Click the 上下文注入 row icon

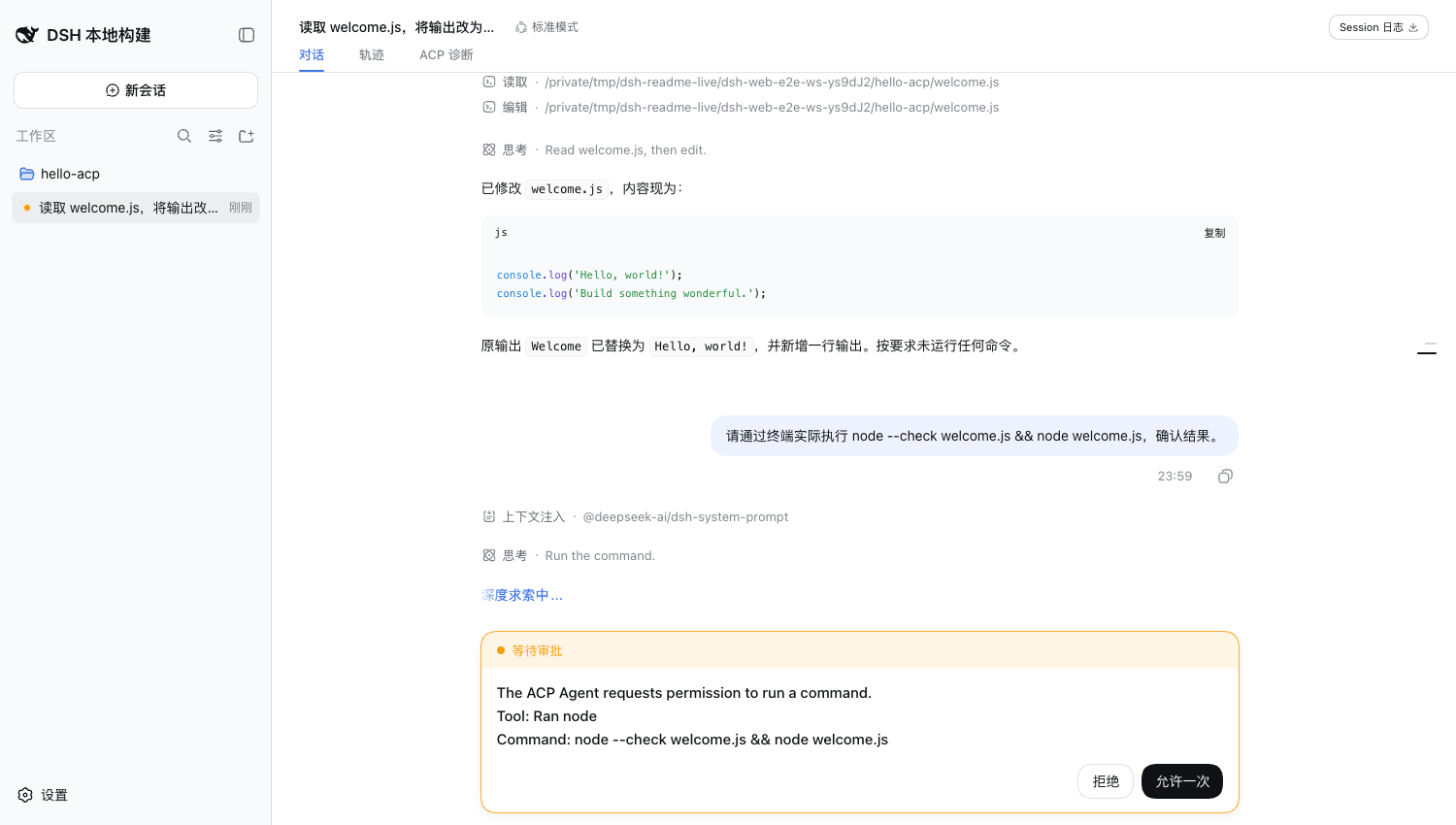click(x=489, y=517)
